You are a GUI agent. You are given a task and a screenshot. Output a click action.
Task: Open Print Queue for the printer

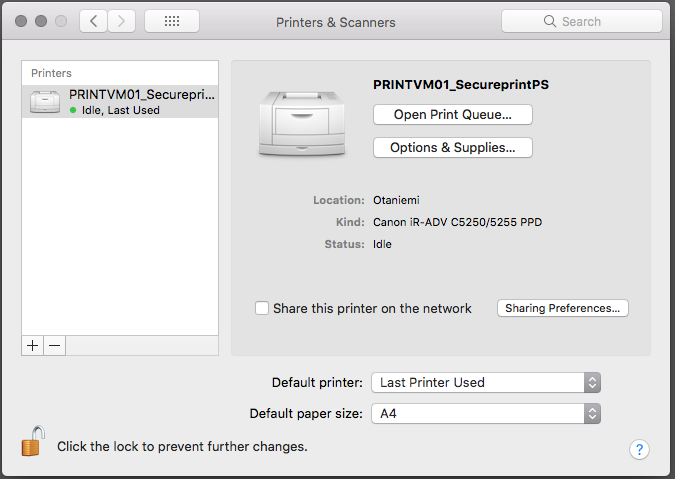tap(452, 115)
